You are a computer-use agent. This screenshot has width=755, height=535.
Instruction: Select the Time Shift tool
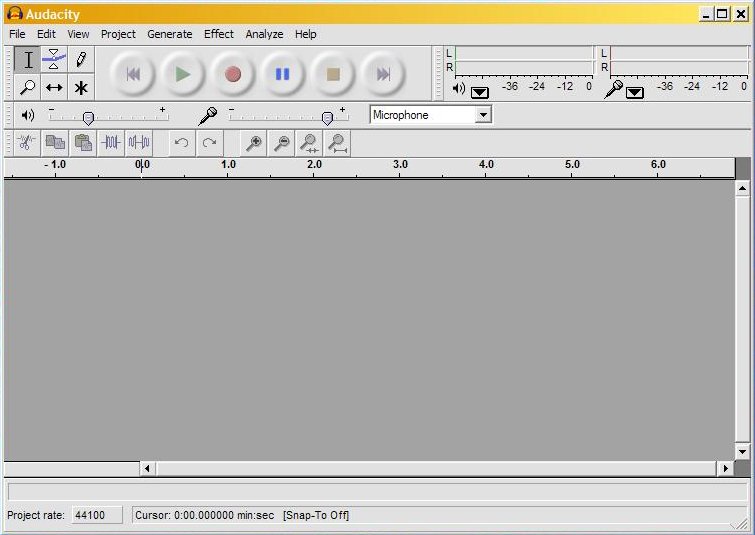(x=54, y=88)
